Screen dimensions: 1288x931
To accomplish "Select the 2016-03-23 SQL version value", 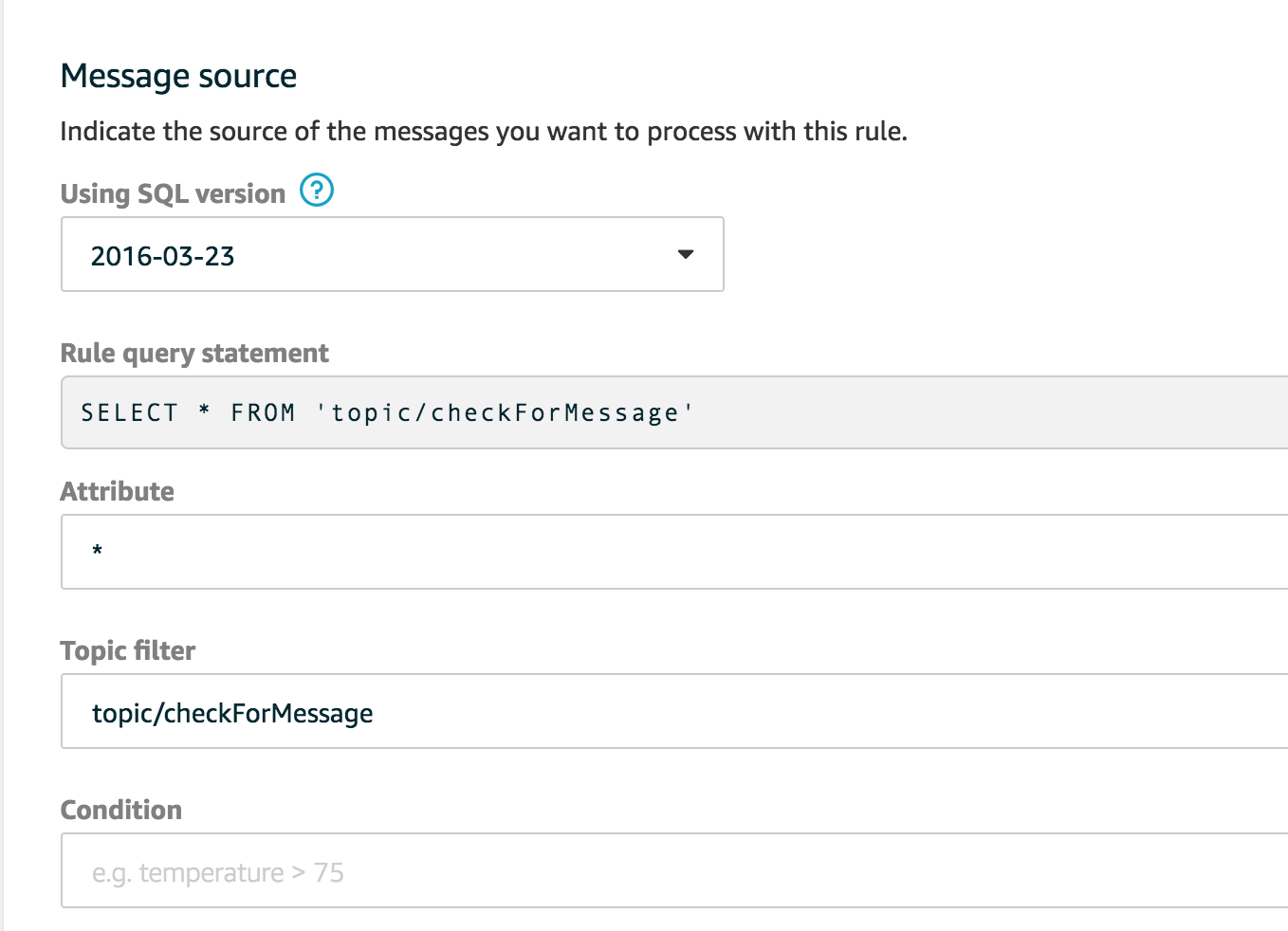I will (x=162, y=254).
